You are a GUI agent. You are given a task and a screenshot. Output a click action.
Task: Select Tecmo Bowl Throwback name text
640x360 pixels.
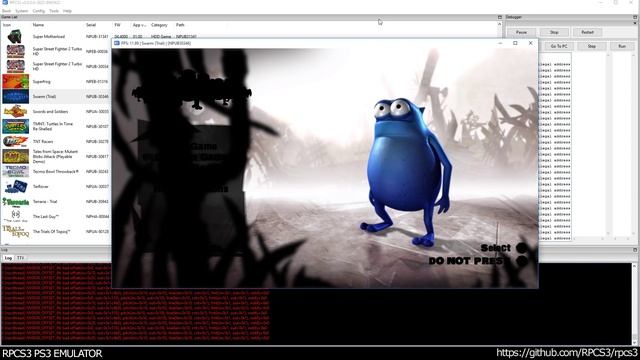point(56,171)
